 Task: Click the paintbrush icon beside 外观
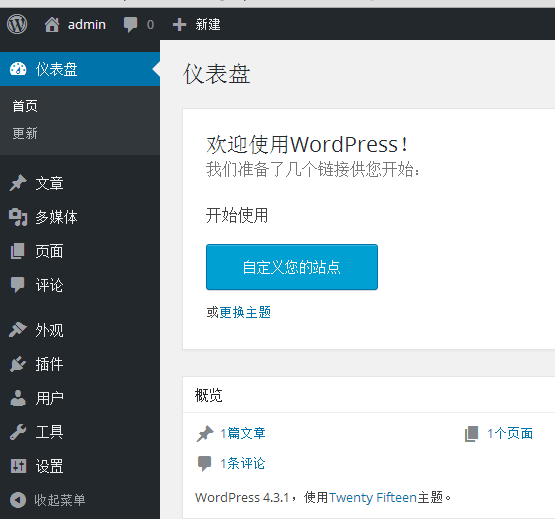click(x=18, y=330)
